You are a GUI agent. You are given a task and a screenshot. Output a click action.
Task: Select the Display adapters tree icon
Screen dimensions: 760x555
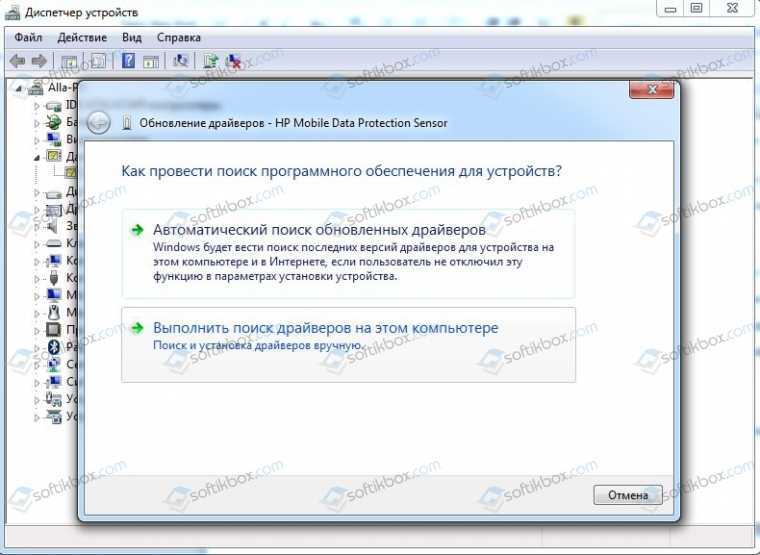53,139
